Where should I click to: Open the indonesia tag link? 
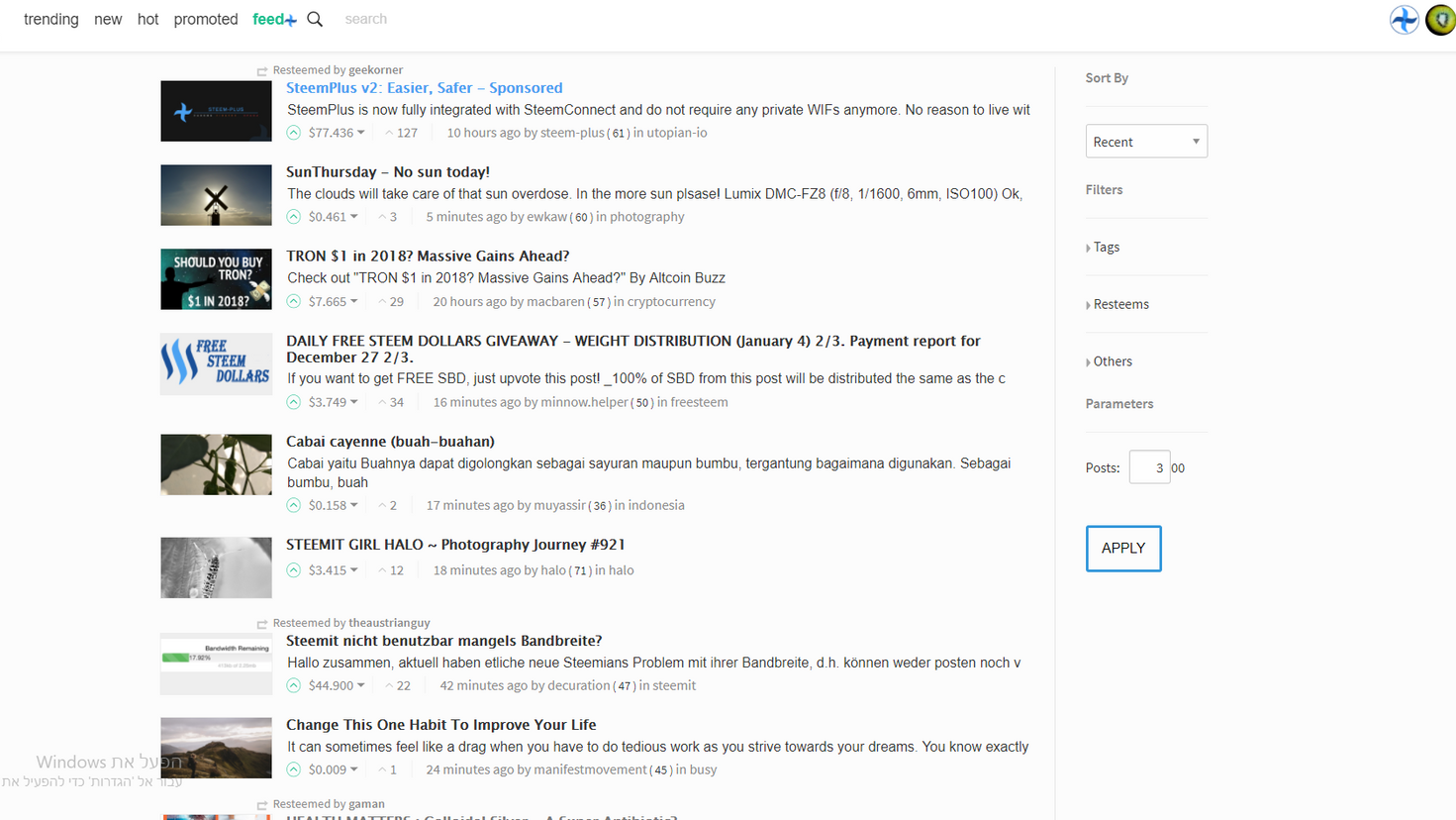click(656, 505)
